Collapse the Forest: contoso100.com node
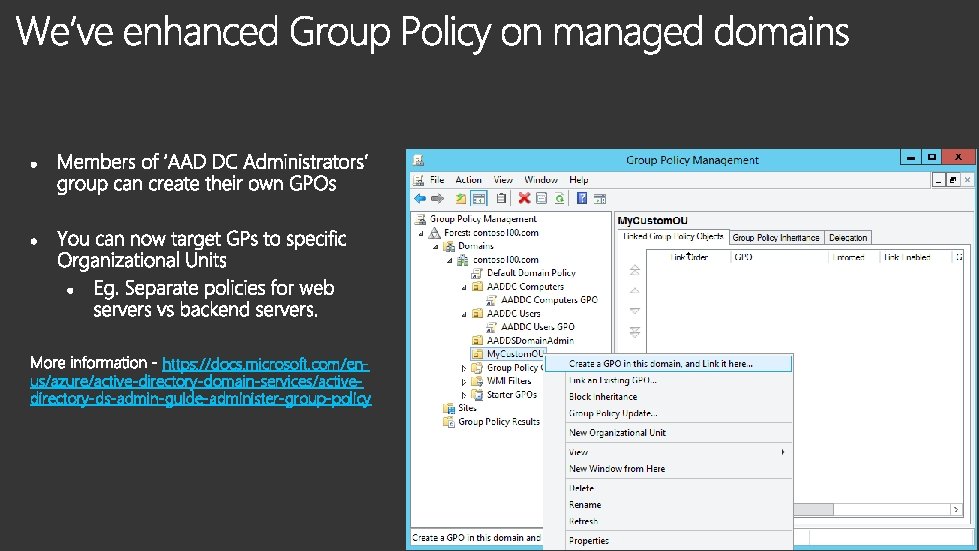The width and height of the screenshot is (979, 551). click(421, 233)
